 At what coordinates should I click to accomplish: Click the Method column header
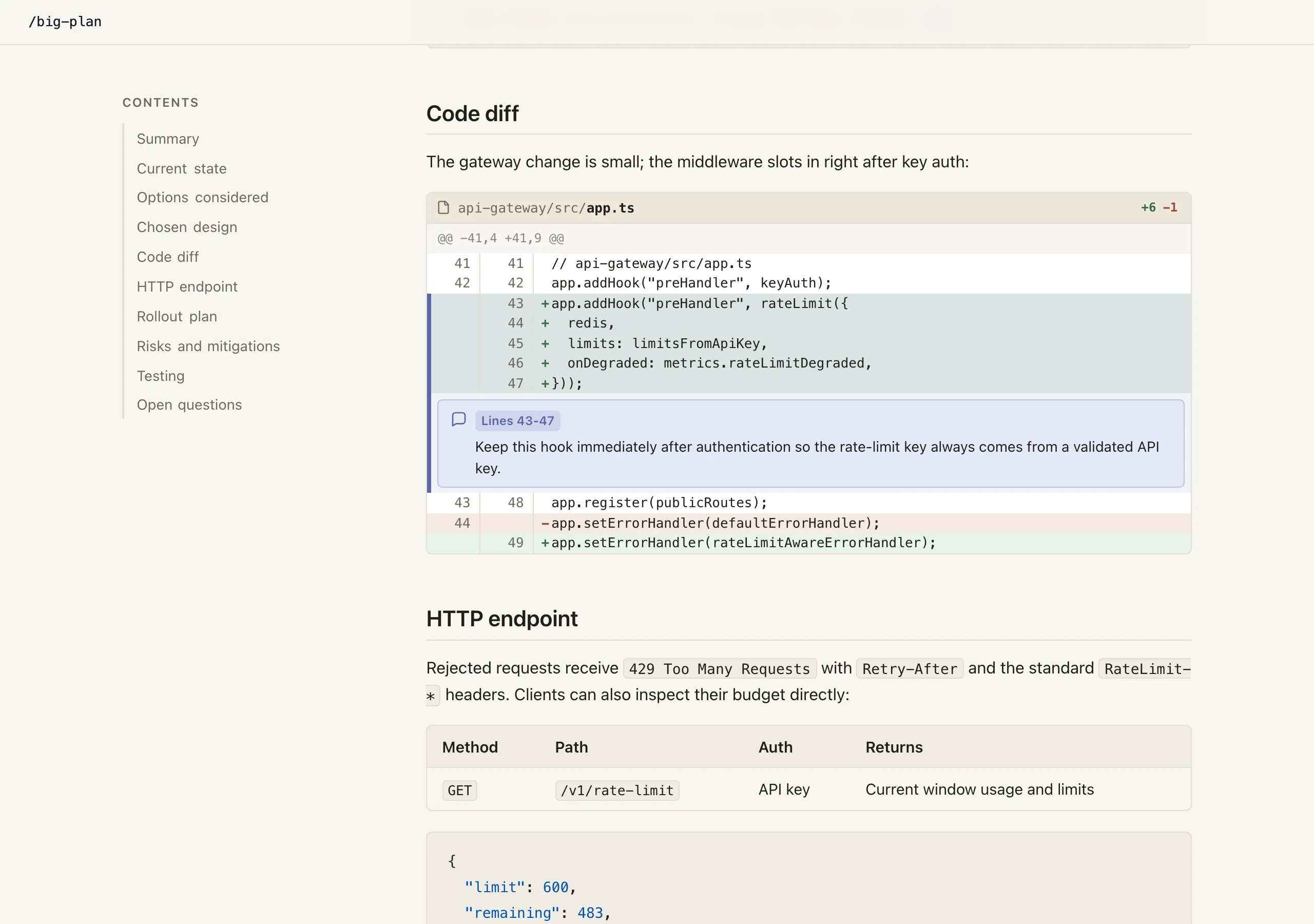pos(470,747)
